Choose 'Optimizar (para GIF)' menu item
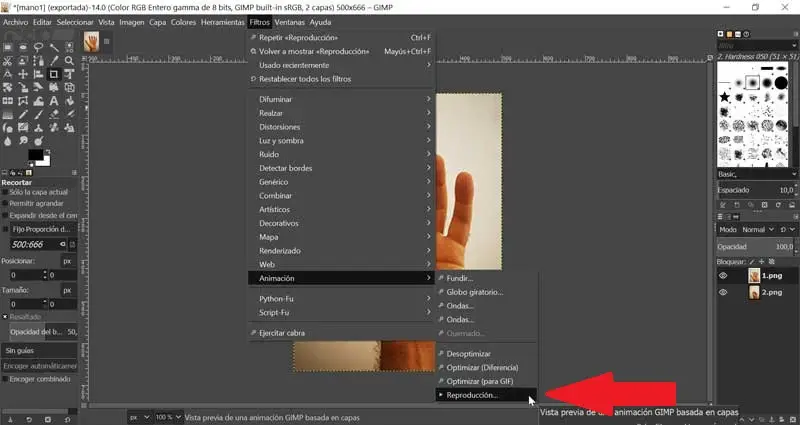The image size is (800, 425). click(486, 381)
